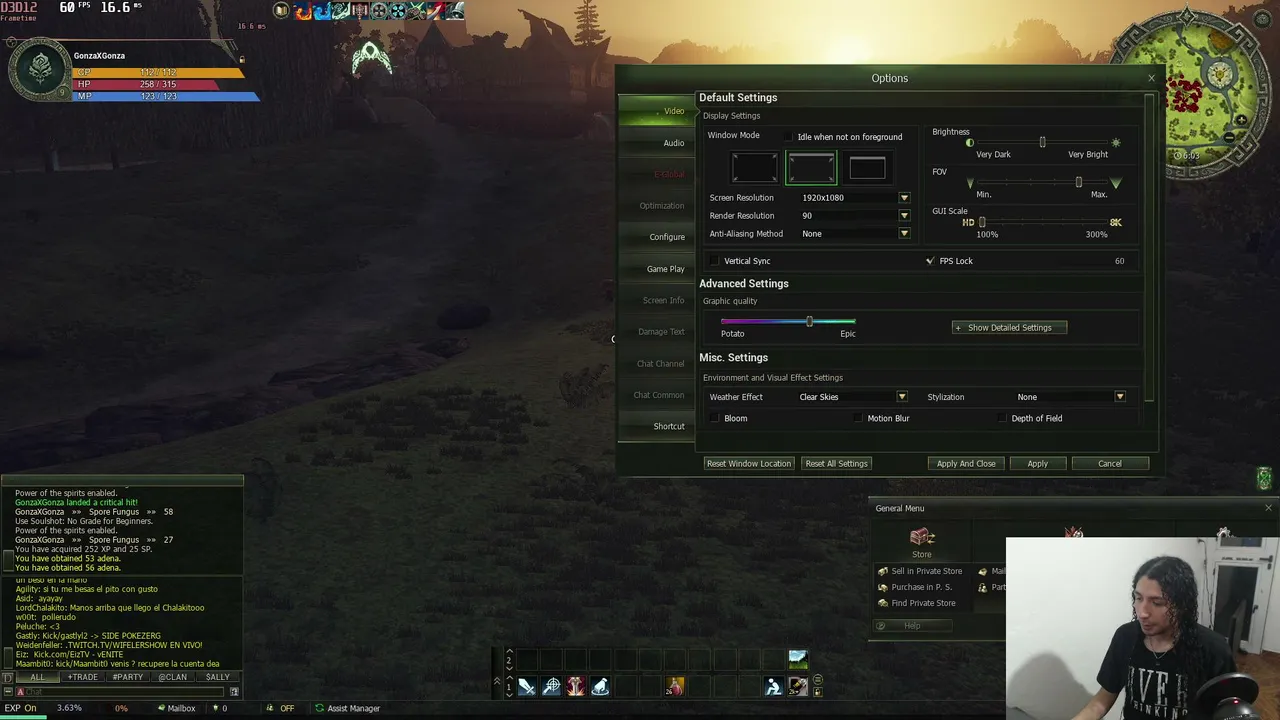This screenshot has height=720, width=1280.
Task: Switch to the Audio options tab
Action: click(658, 143)
